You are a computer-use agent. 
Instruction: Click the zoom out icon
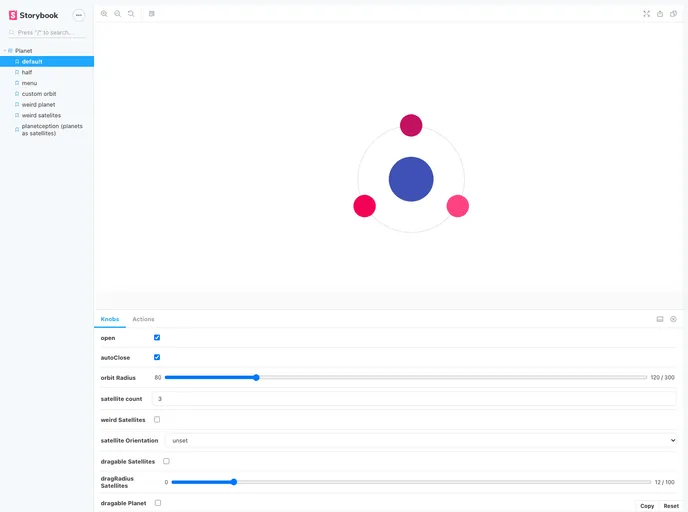tap(118, 14)
